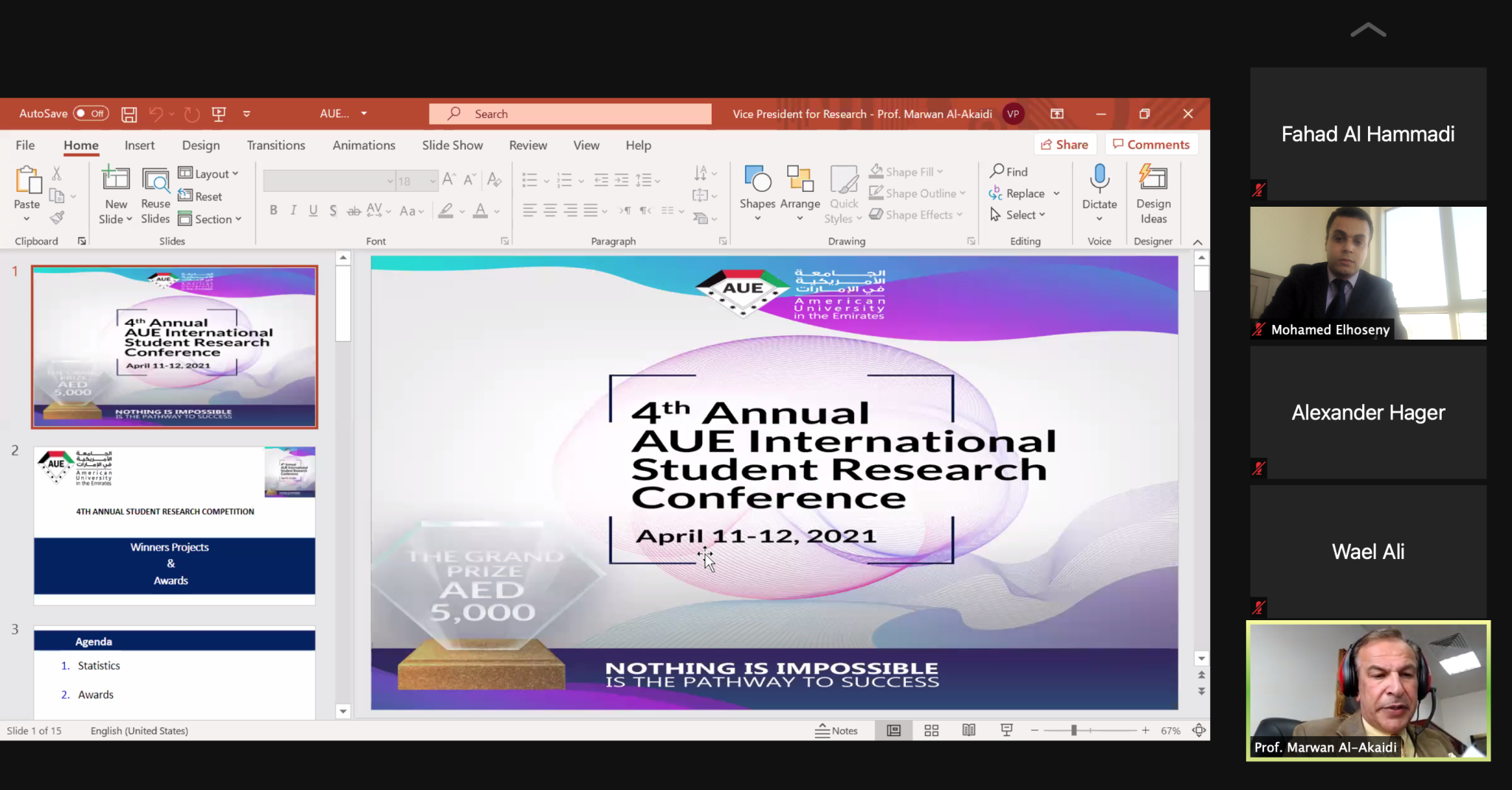Click the Comments button
This screenshot has height=790, width=1512.
[x=1151, y=144]
